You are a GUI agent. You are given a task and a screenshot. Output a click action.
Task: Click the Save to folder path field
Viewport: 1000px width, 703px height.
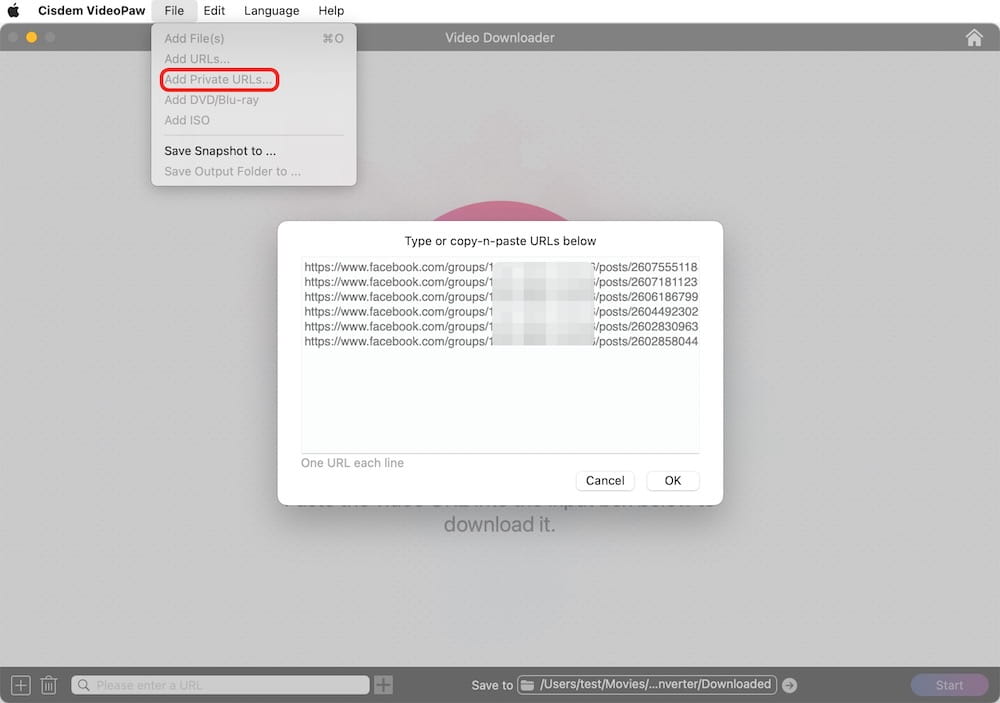point(647,684)
